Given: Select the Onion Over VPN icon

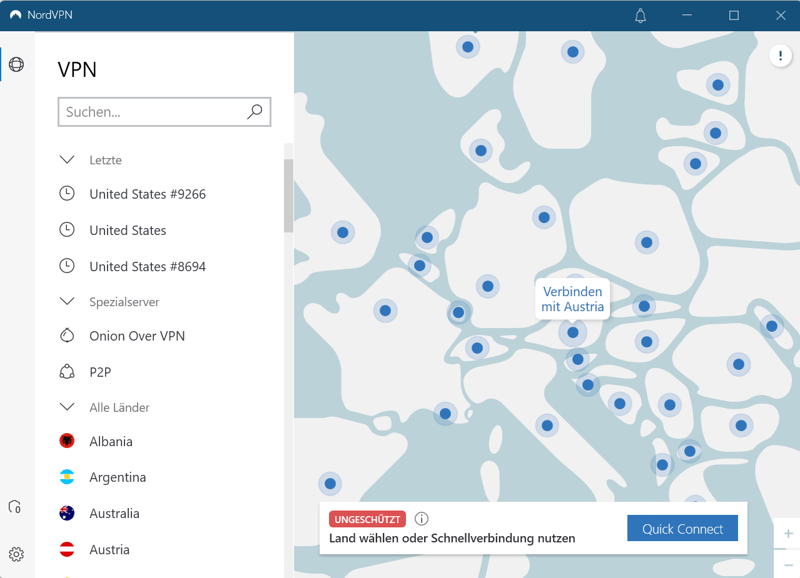Looking at the screenshot, I should [67, 336].
